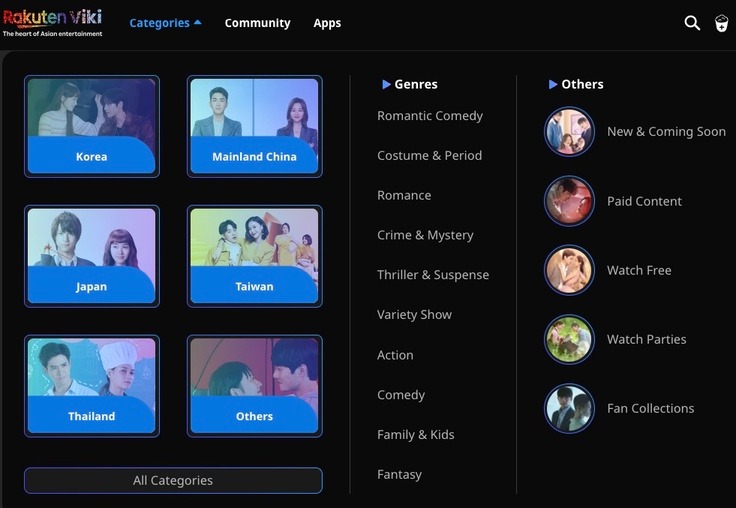This screenshot has height=508, width=736.
Task: Select the Mainland China category card
Action: pos(254,126)
